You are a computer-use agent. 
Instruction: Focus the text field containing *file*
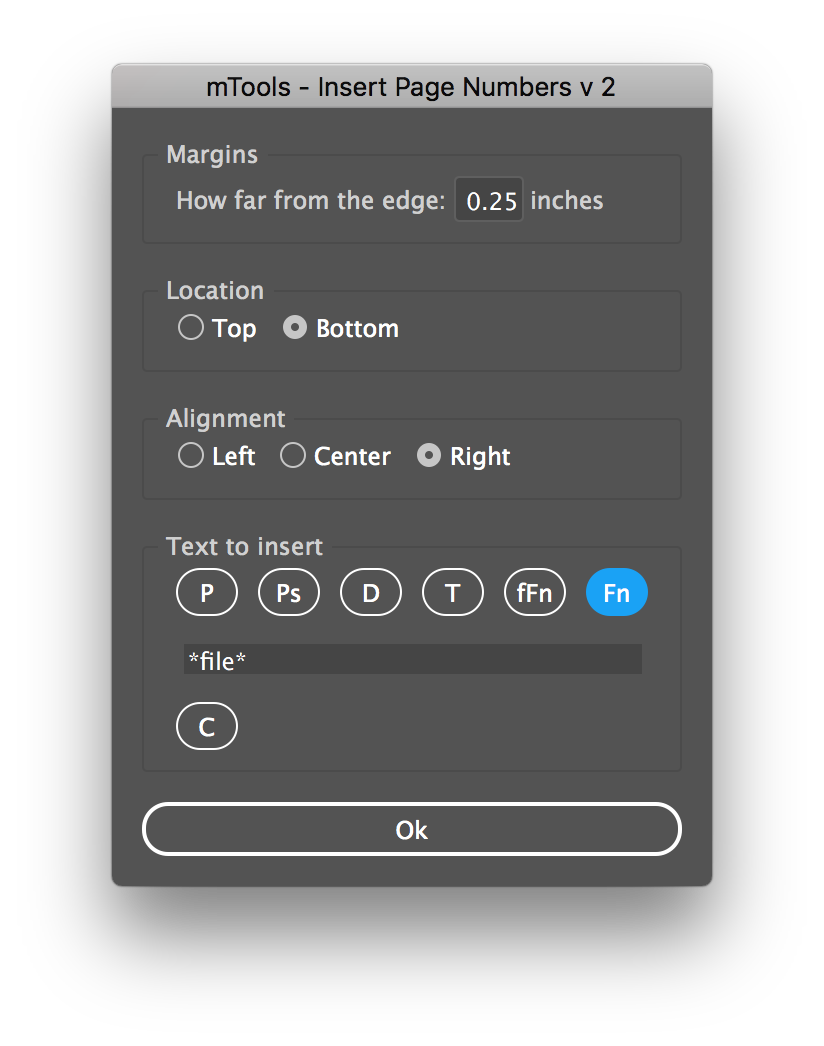coord(412,660)
